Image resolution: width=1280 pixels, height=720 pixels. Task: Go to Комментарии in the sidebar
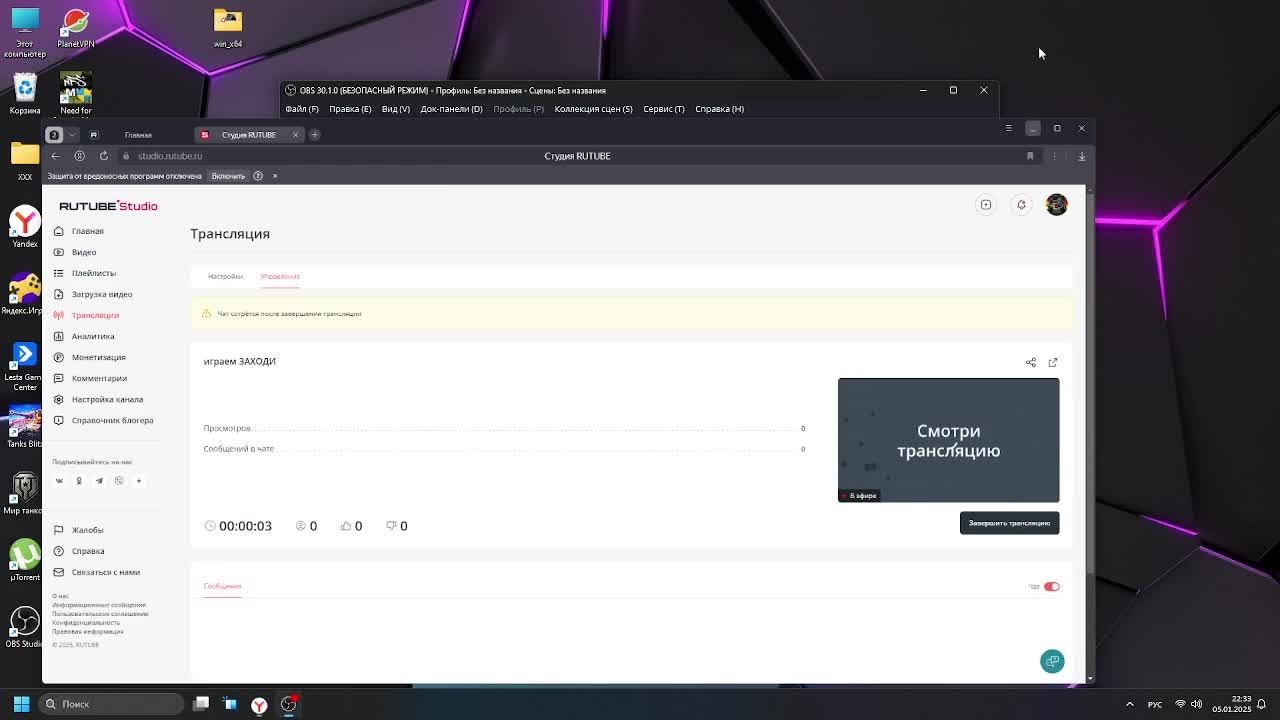point(99,378)
